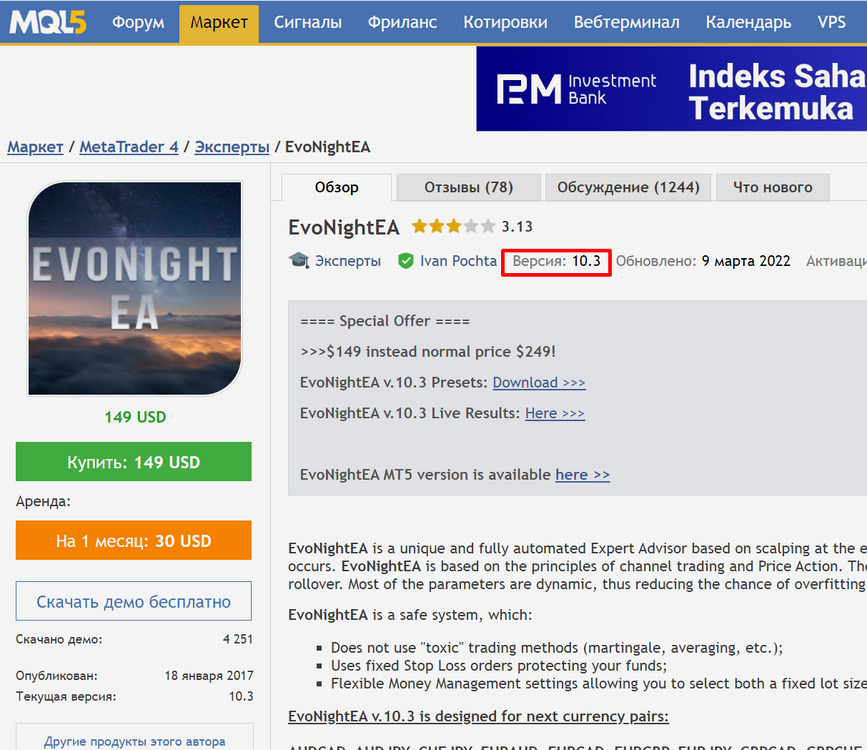Click the Текущая версия value 10.3
867x750 pixels.
(x=241, y=696)
